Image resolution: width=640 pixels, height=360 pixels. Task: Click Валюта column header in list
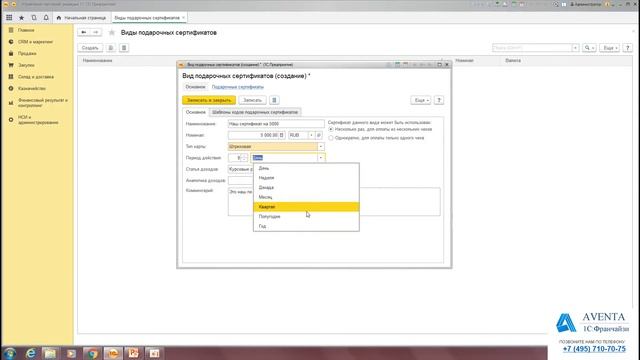coord(513,60)
